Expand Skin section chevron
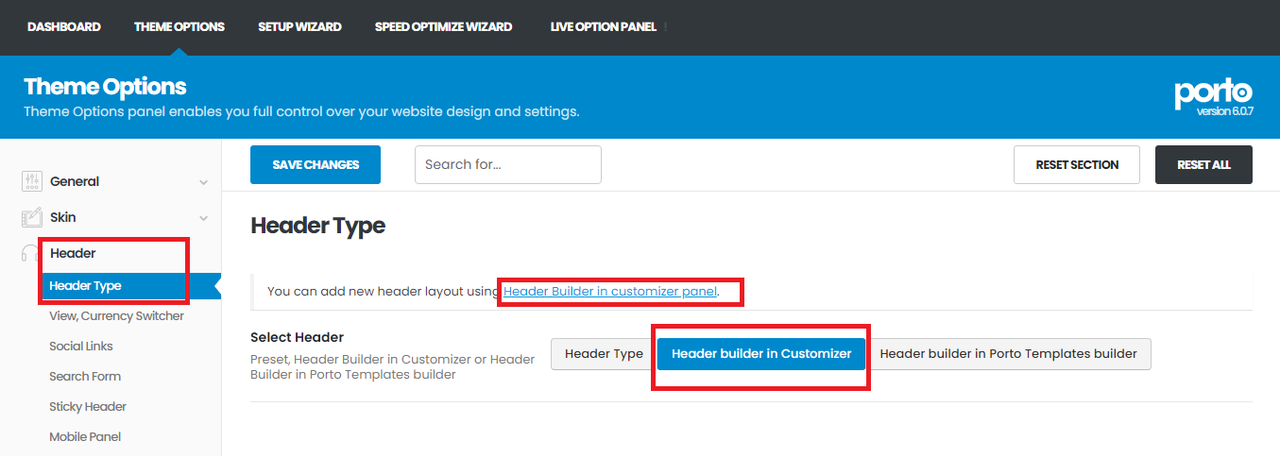The height and width of the screenshot is (456, 1280). point(204,218)
